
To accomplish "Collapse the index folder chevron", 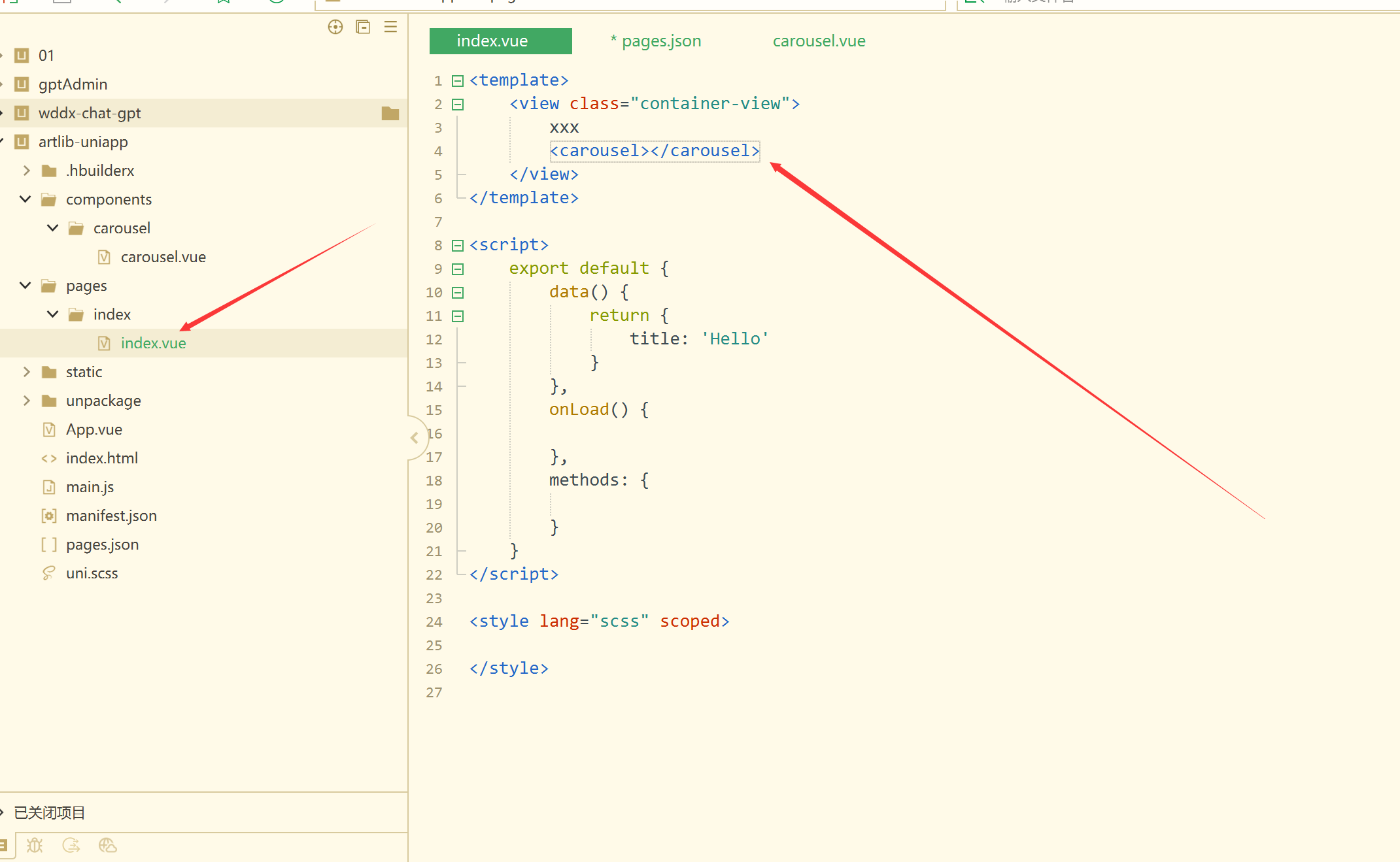I will pyautogui.click(x=53, y=314).
